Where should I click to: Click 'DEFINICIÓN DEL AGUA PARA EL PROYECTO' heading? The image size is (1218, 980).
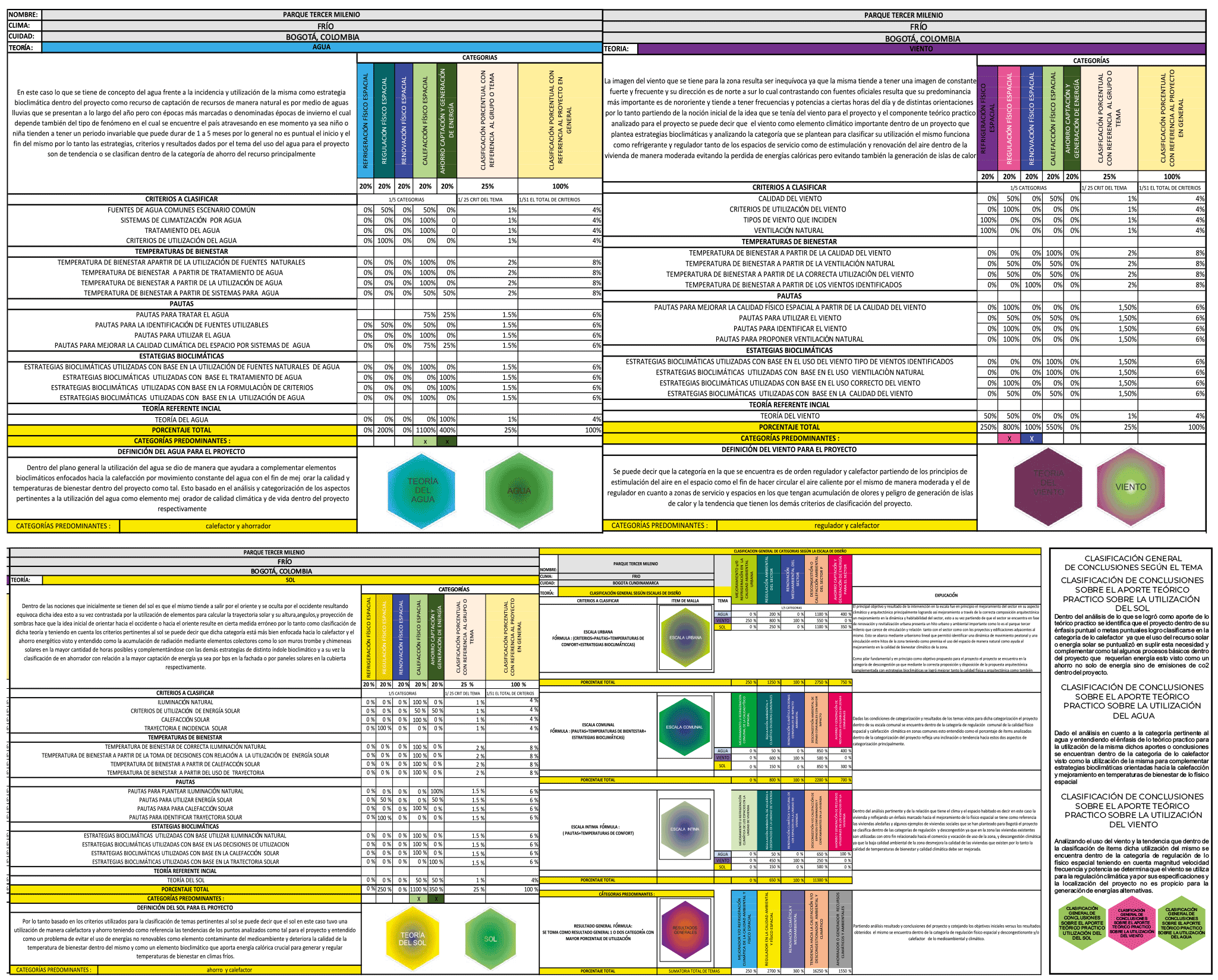[x=181, y=452]
